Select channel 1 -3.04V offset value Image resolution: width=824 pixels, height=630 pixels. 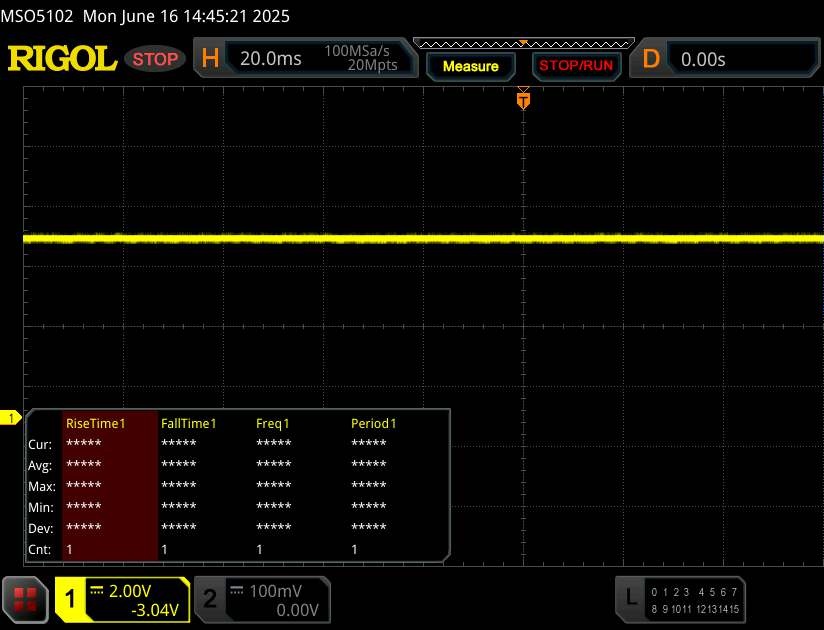tap(155, 610)
